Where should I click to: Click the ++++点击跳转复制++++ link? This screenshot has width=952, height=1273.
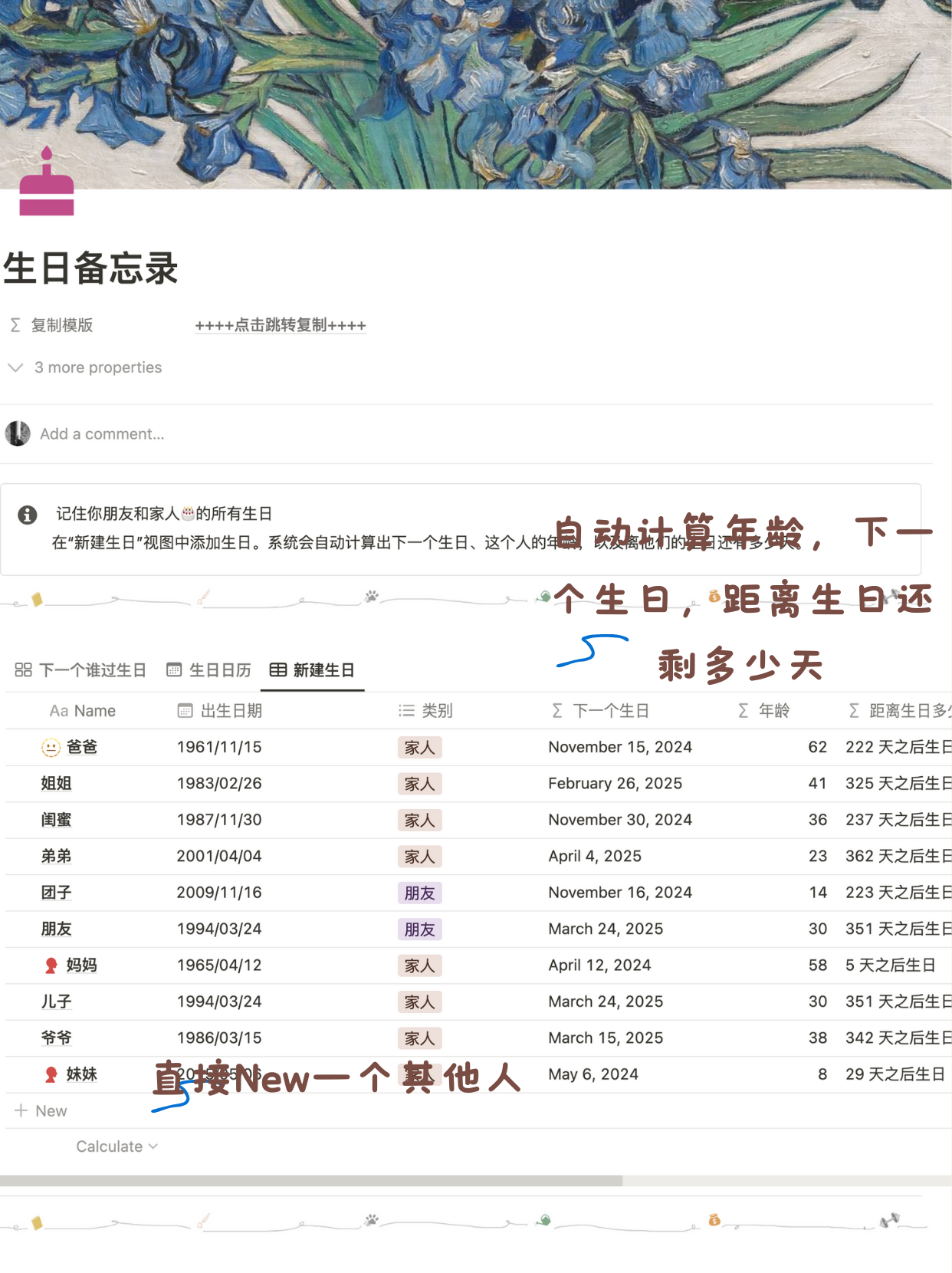pyautogui.click(x=281, y=325)
